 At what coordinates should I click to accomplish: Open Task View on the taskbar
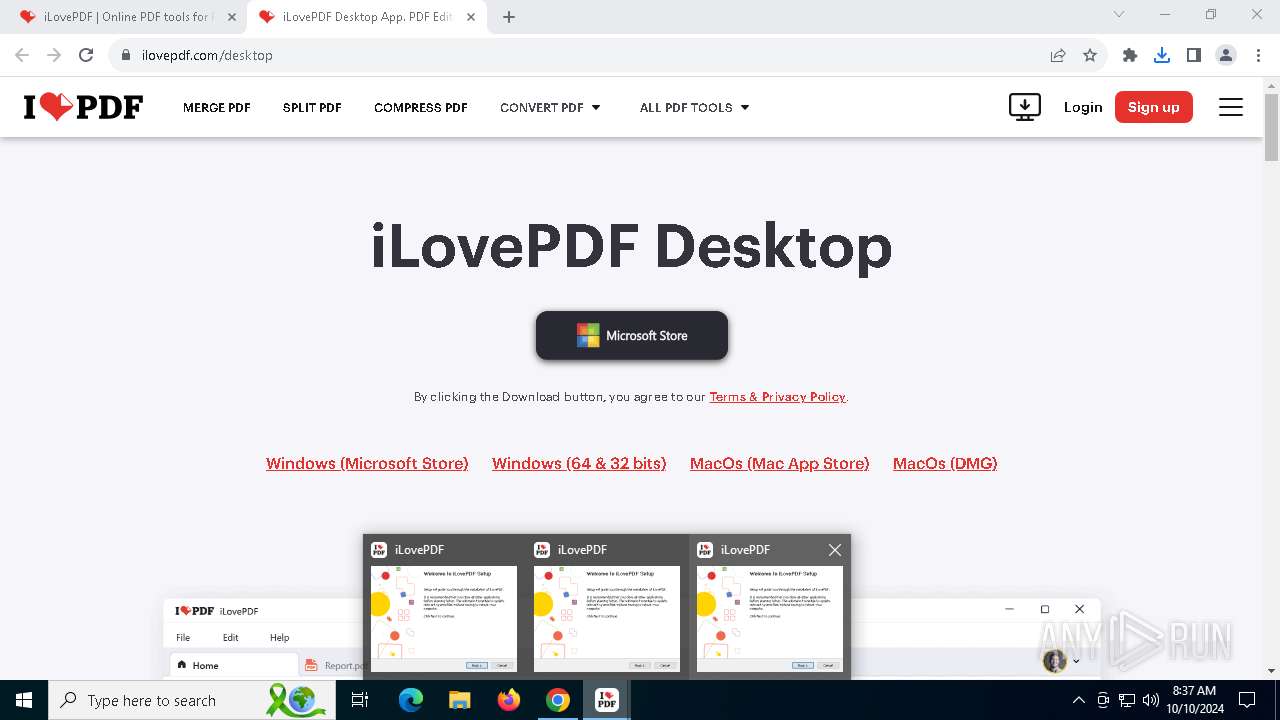(360, 700)
